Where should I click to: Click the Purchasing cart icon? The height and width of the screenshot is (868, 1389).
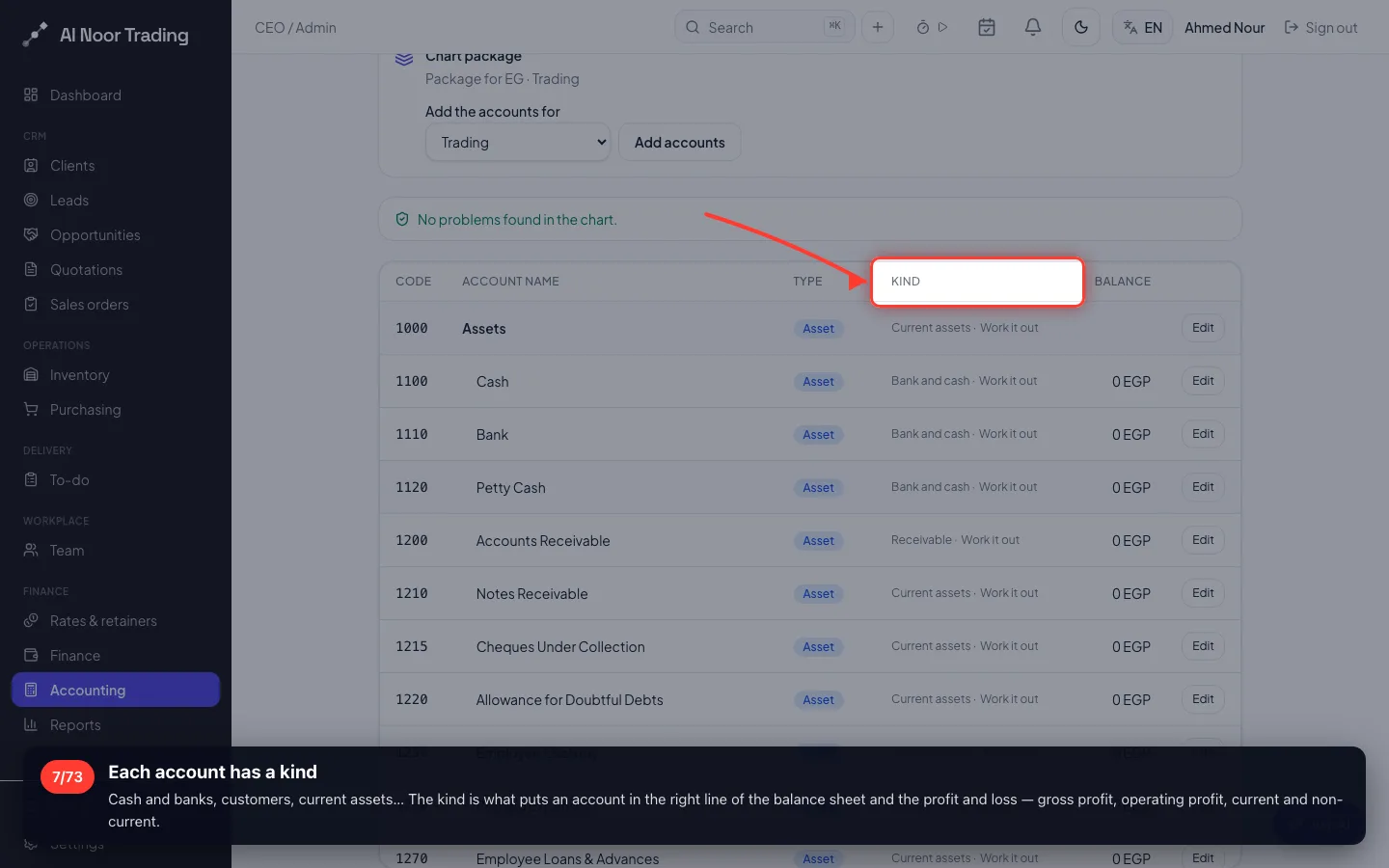(31, 409)
